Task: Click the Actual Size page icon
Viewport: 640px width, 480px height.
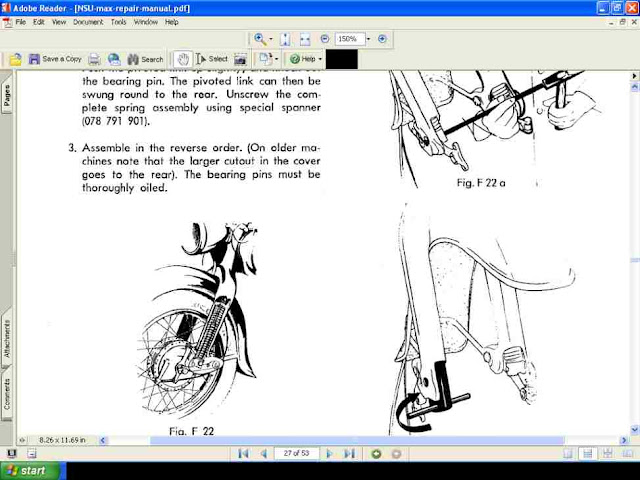Action: [x=285, y=39]
